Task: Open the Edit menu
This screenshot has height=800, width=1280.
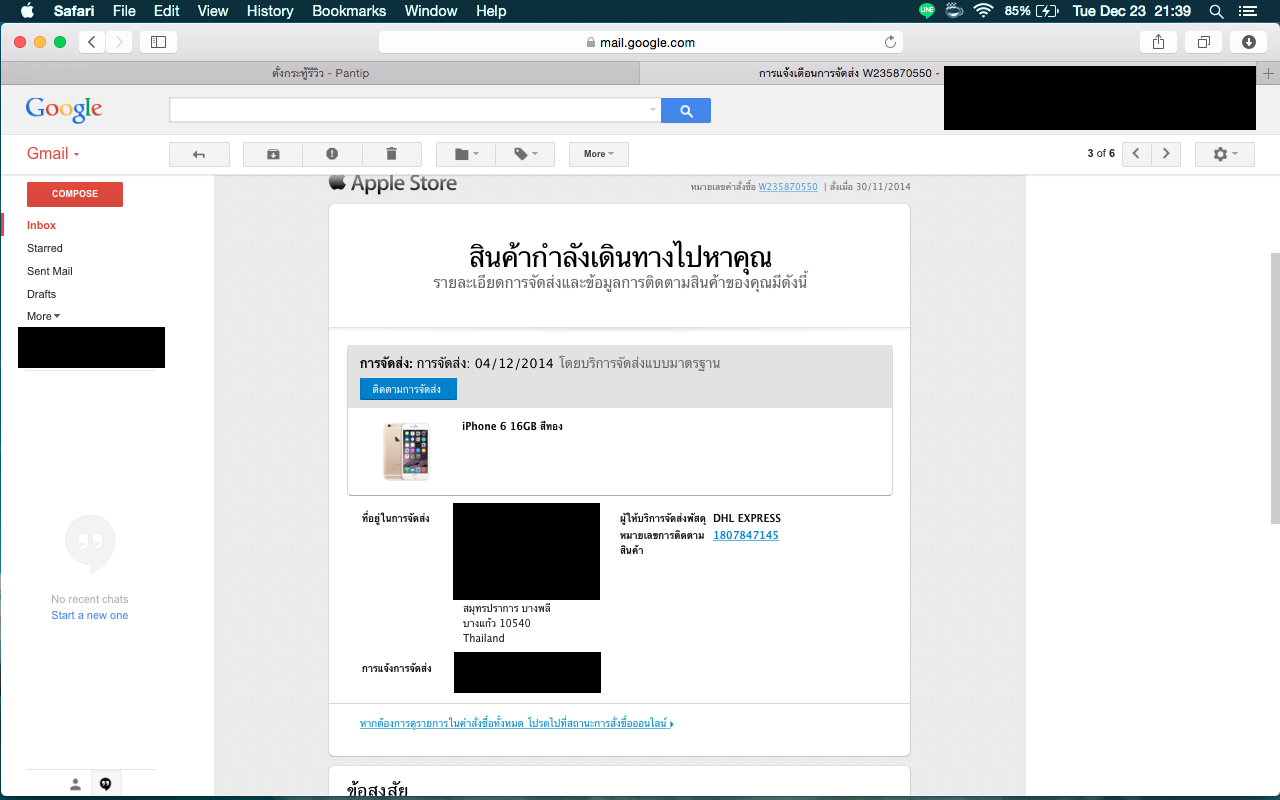Action: click(167, 11)
